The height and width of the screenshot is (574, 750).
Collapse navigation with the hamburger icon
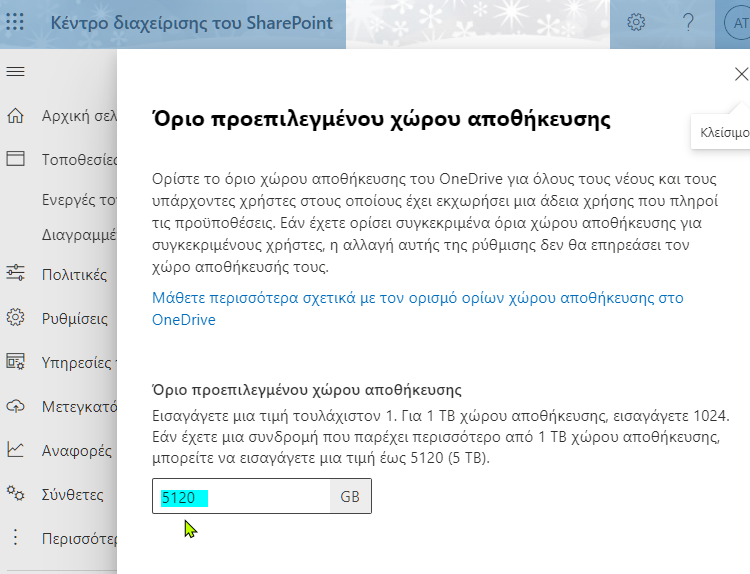point(15,72)
